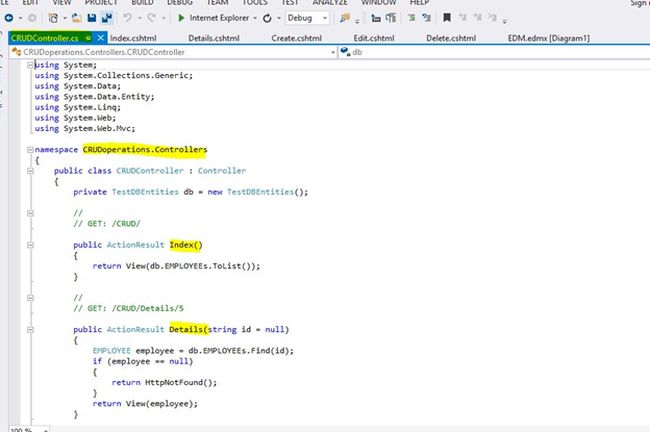Click the line 'using System.Data.Entity;'
The image size is (650, 432).
pos(95,97)
